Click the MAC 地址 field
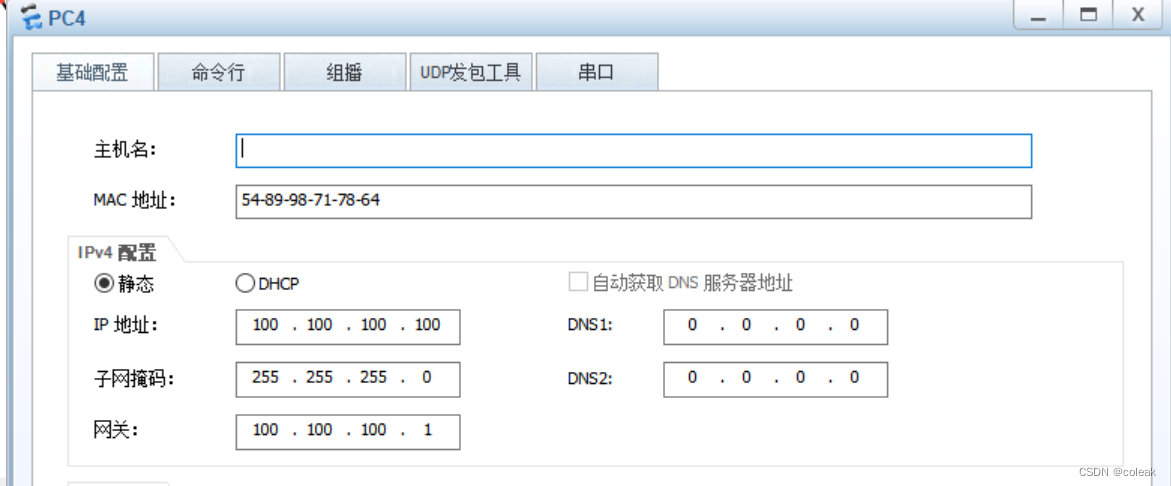1171x486 pixels. tap(633, 202)
